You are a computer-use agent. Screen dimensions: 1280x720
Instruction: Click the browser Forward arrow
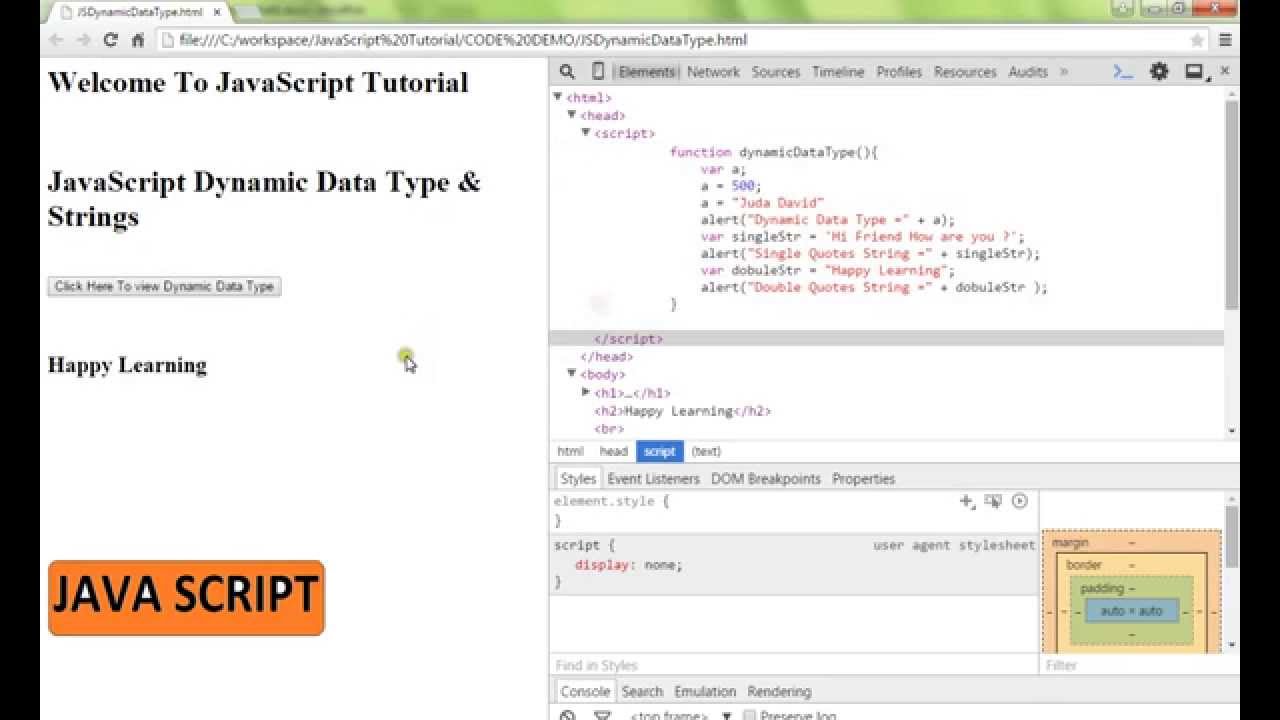click(x=84, y=40)
